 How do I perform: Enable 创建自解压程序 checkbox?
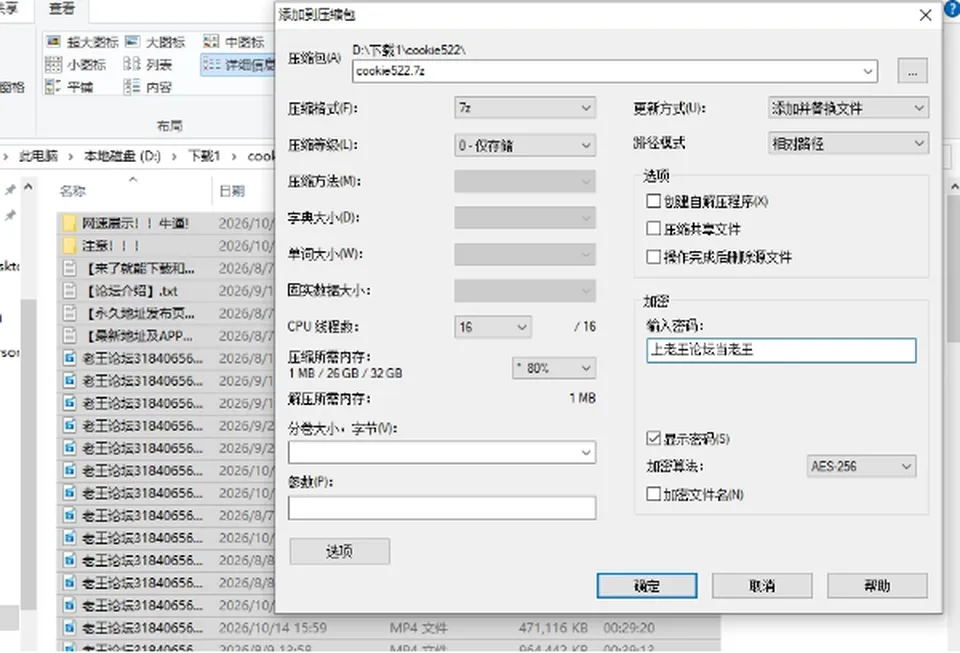click(653, 201)
